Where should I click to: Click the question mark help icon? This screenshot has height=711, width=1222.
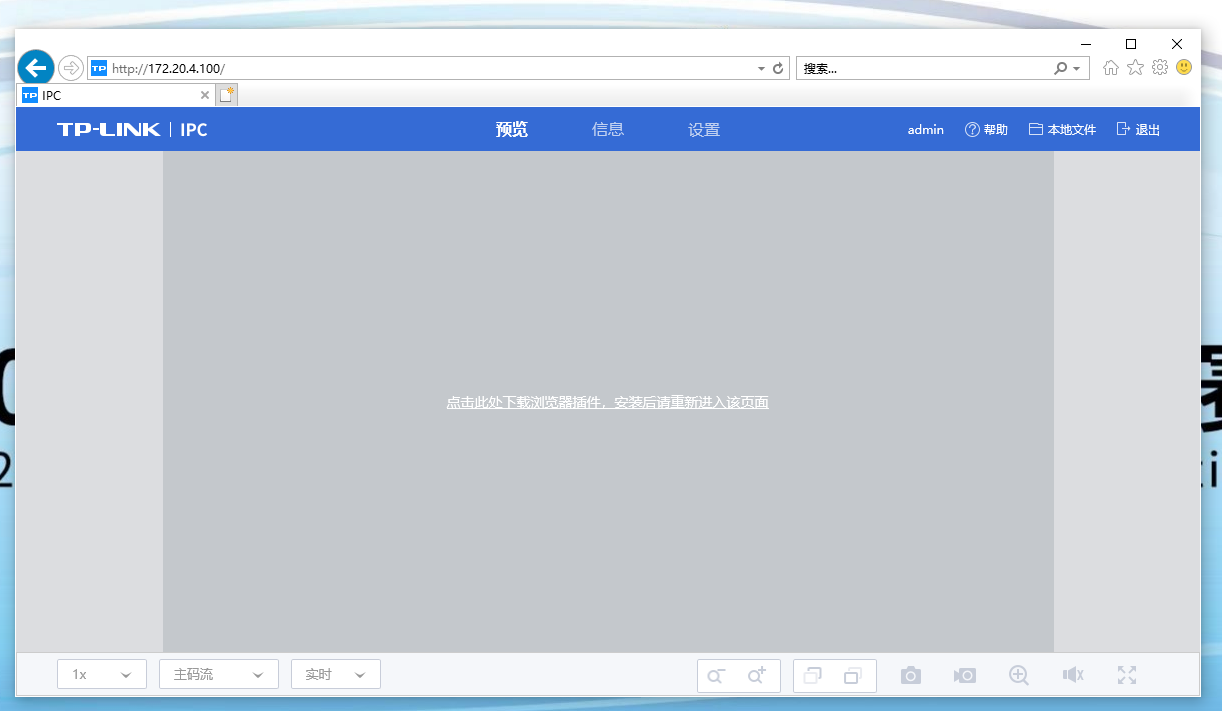(x=972, y=130)
